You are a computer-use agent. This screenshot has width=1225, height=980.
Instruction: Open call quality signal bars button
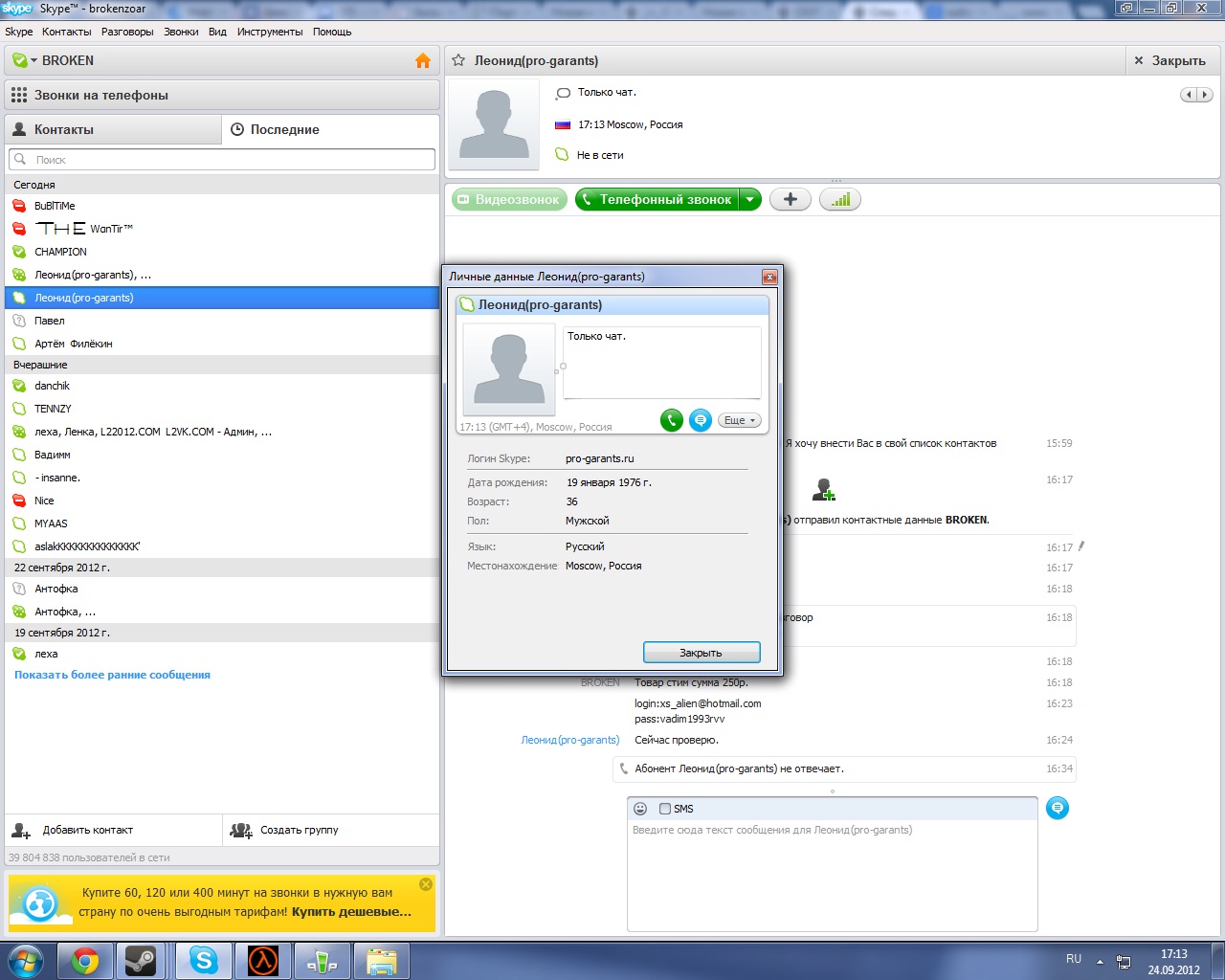[x=840, y=199]
